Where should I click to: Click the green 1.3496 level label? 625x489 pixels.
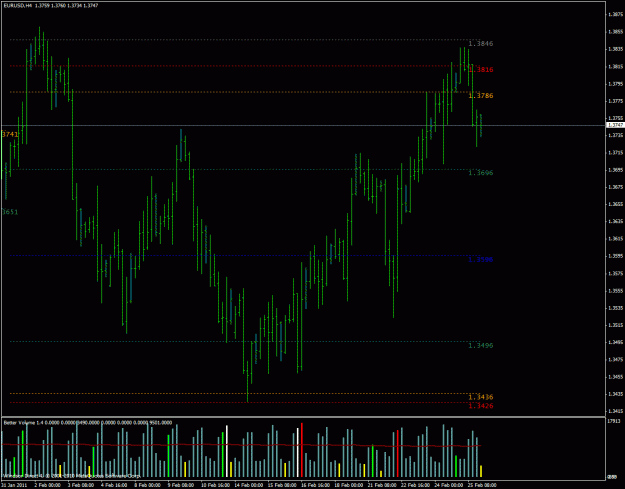click(481, 345)
